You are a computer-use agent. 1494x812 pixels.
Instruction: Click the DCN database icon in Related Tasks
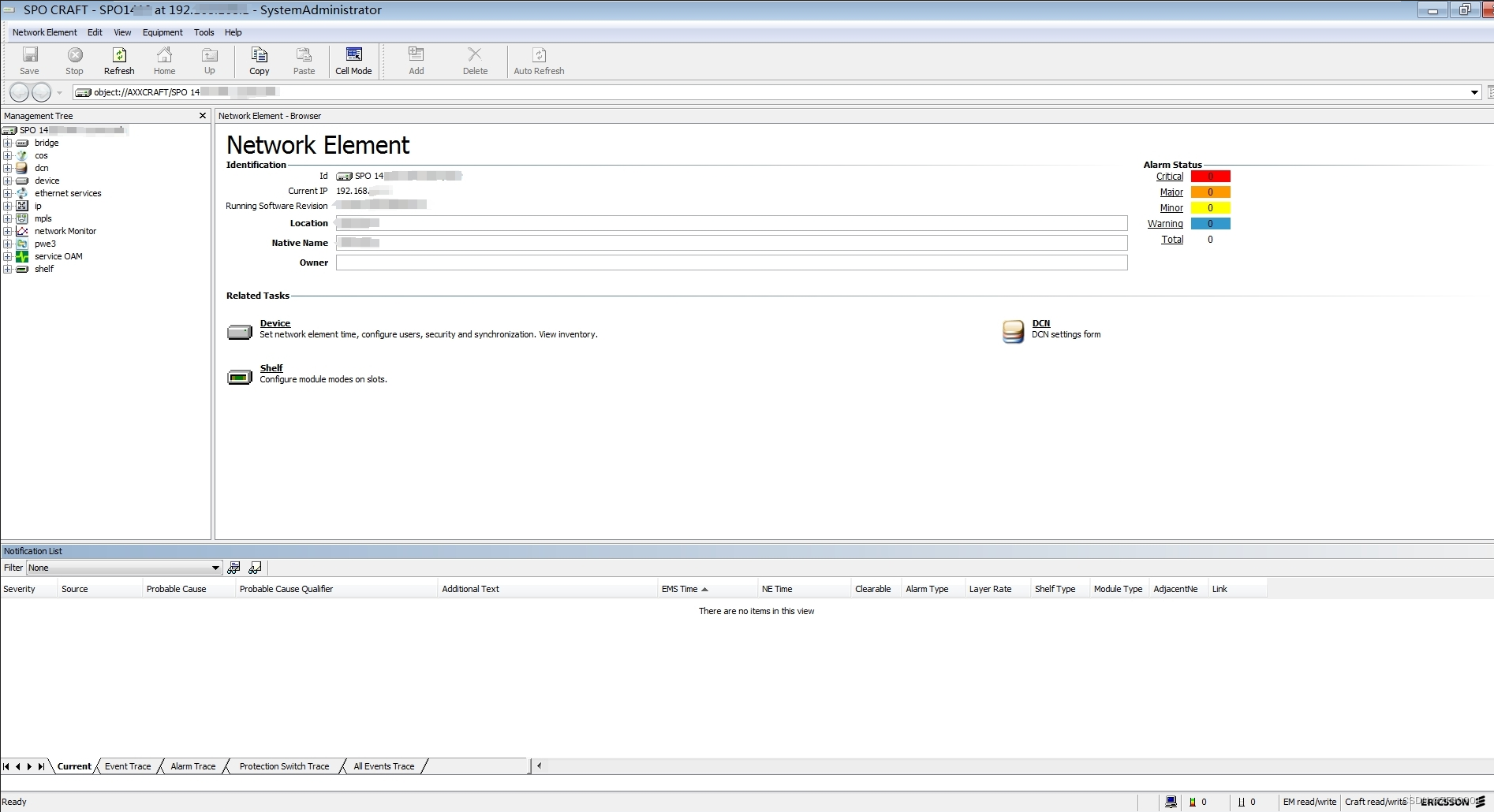(1013, 331)
